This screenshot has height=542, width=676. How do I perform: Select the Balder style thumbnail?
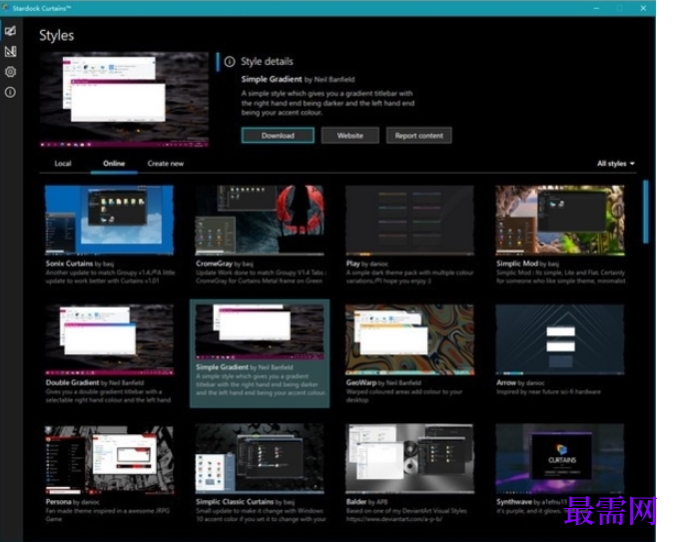(x=410, y=459)
